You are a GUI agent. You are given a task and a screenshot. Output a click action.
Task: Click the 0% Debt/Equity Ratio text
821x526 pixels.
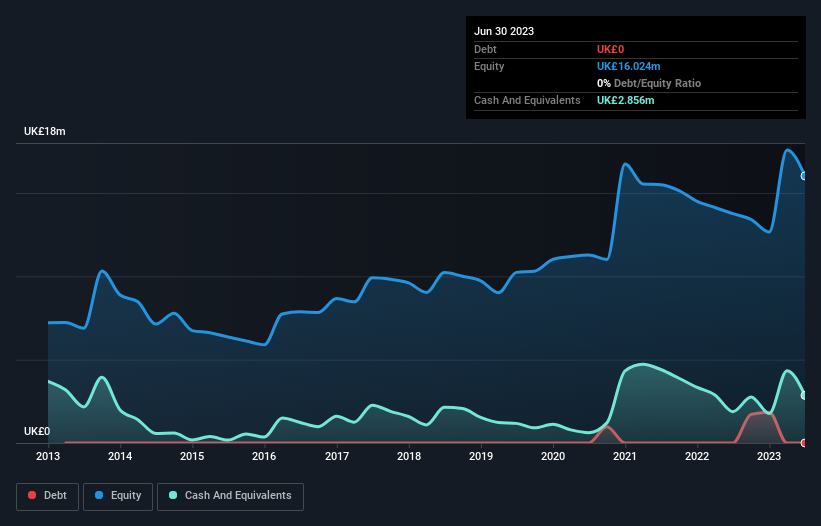pyautogui.click(x=649, y=83)
